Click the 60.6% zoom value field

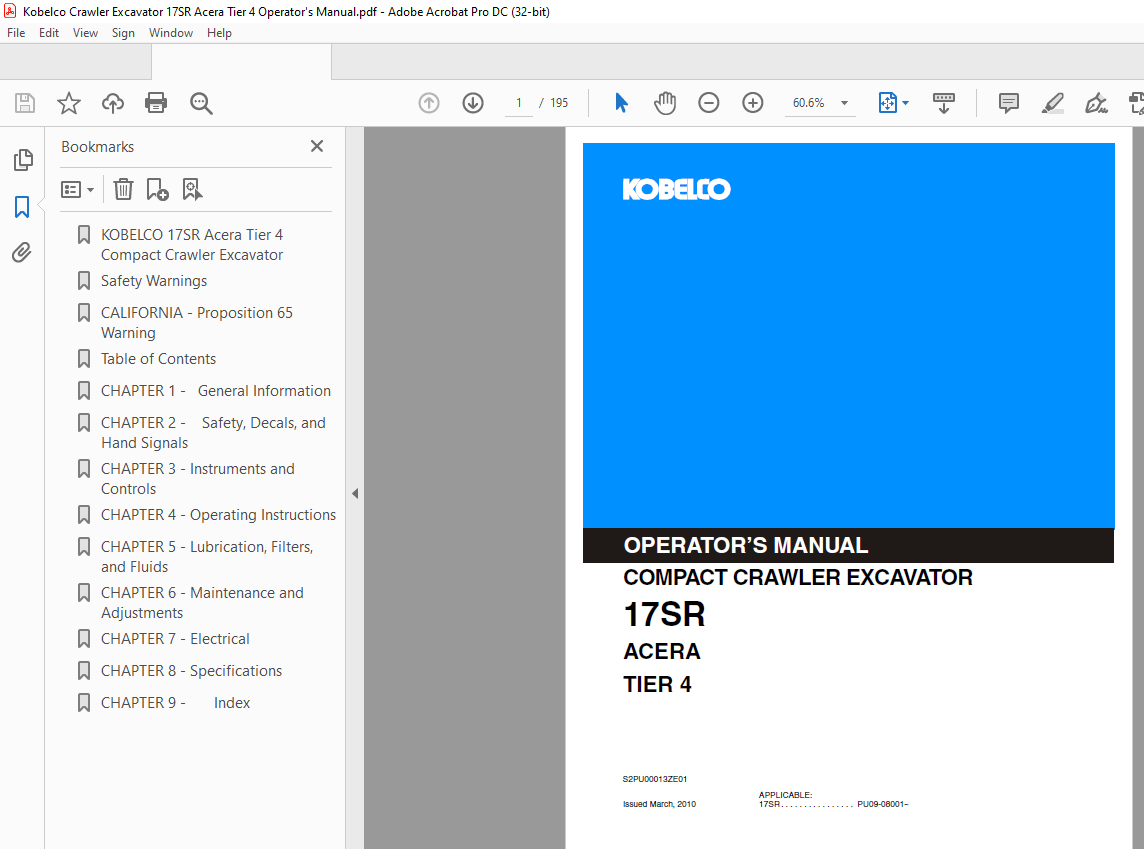[x=808, y=103]
